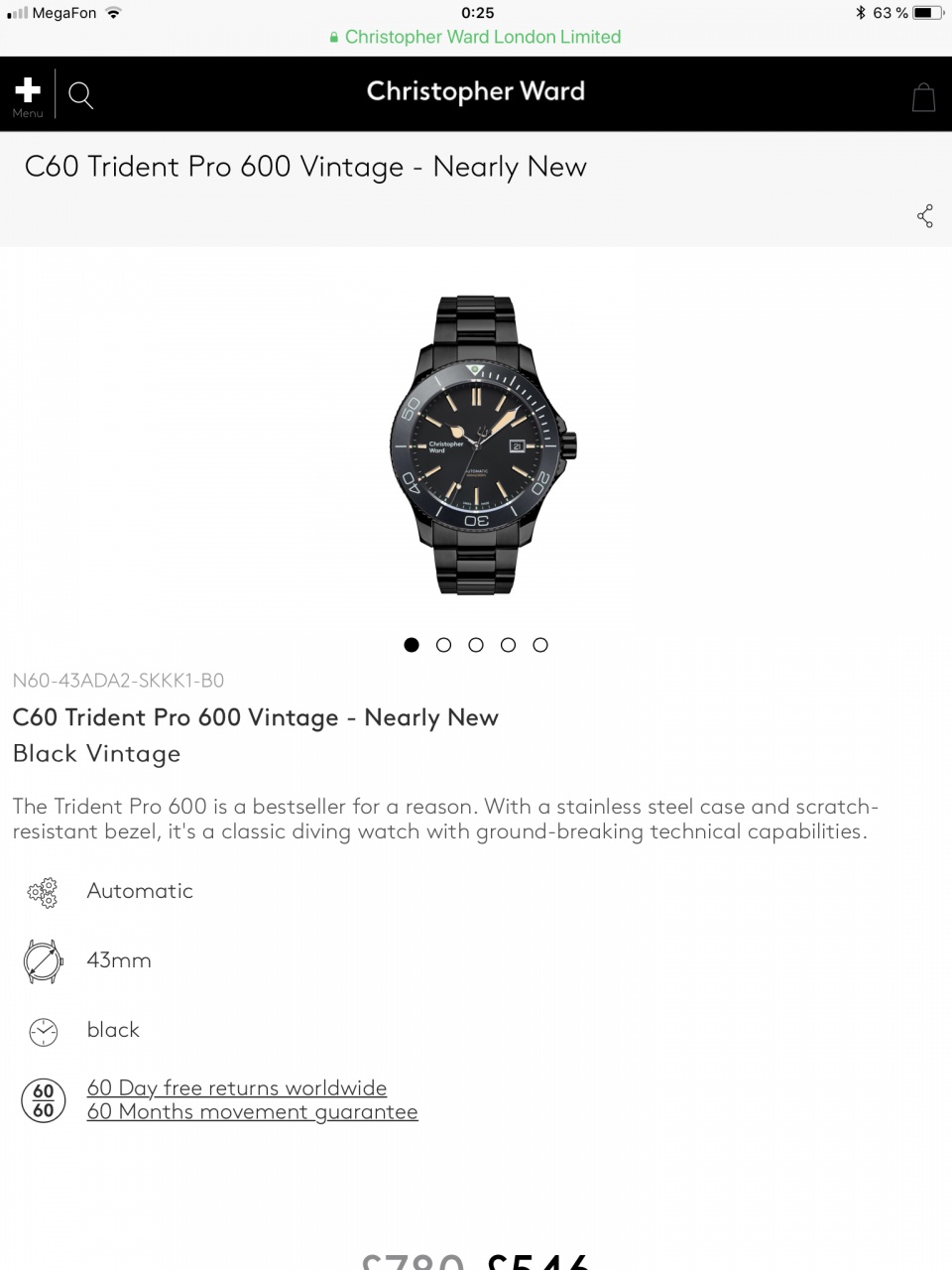The width and height of the screenshot is (952, 1270).
Task: Open 60 Months movement guarantee link
Action: [x=253, y=1112]
